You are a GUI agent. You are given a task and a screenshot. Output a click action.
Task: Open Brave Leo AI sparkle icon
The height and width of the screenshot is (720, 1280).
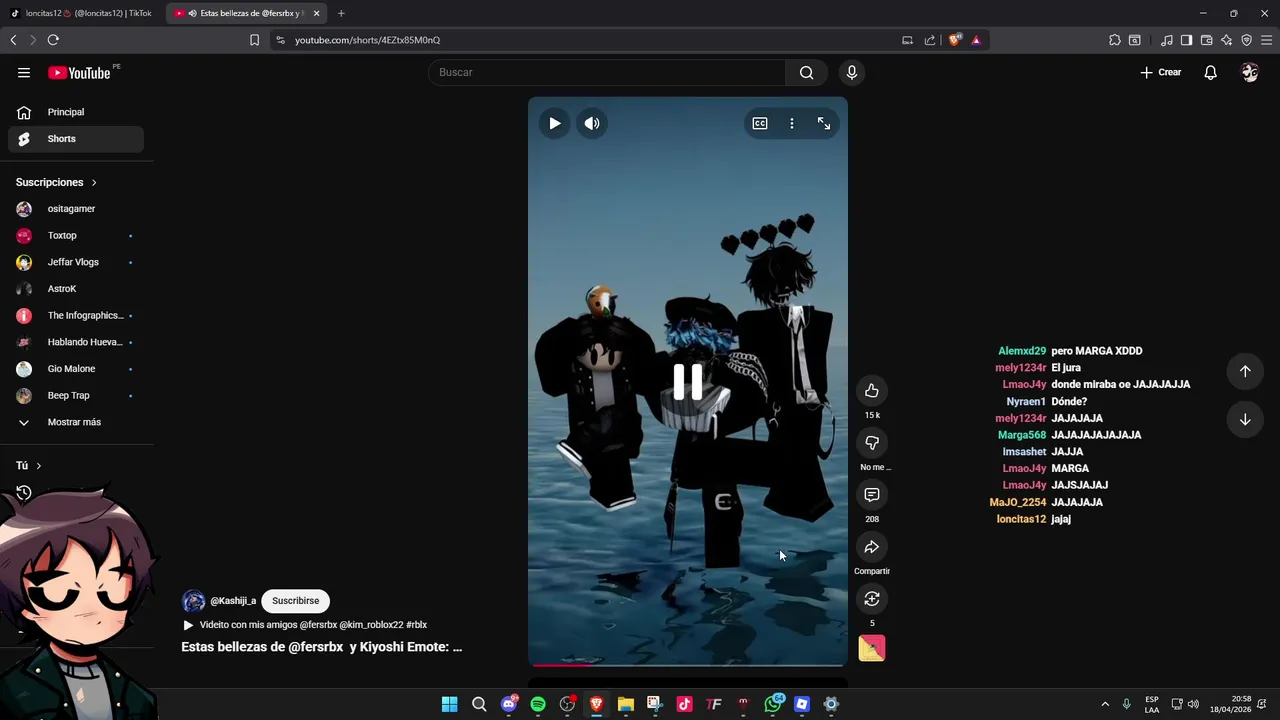(x=1226, y=40)
